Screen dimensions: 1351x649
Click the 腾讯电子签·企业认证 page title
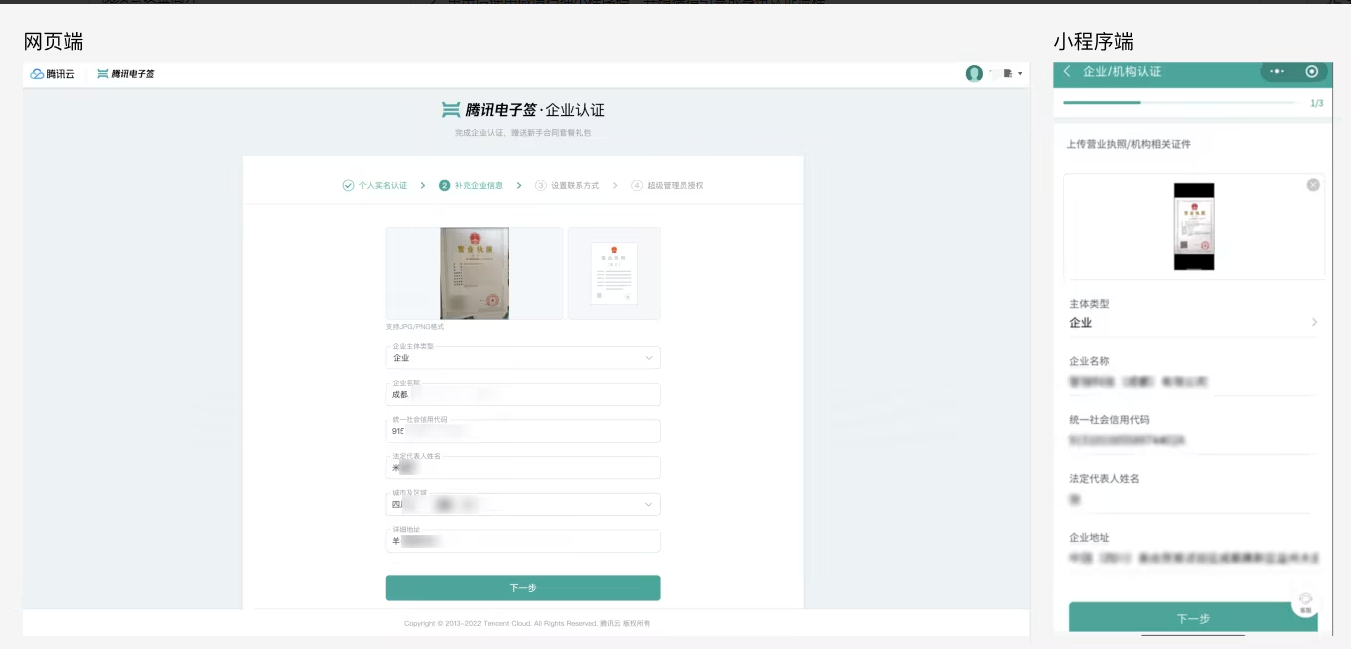pos(523,110)
